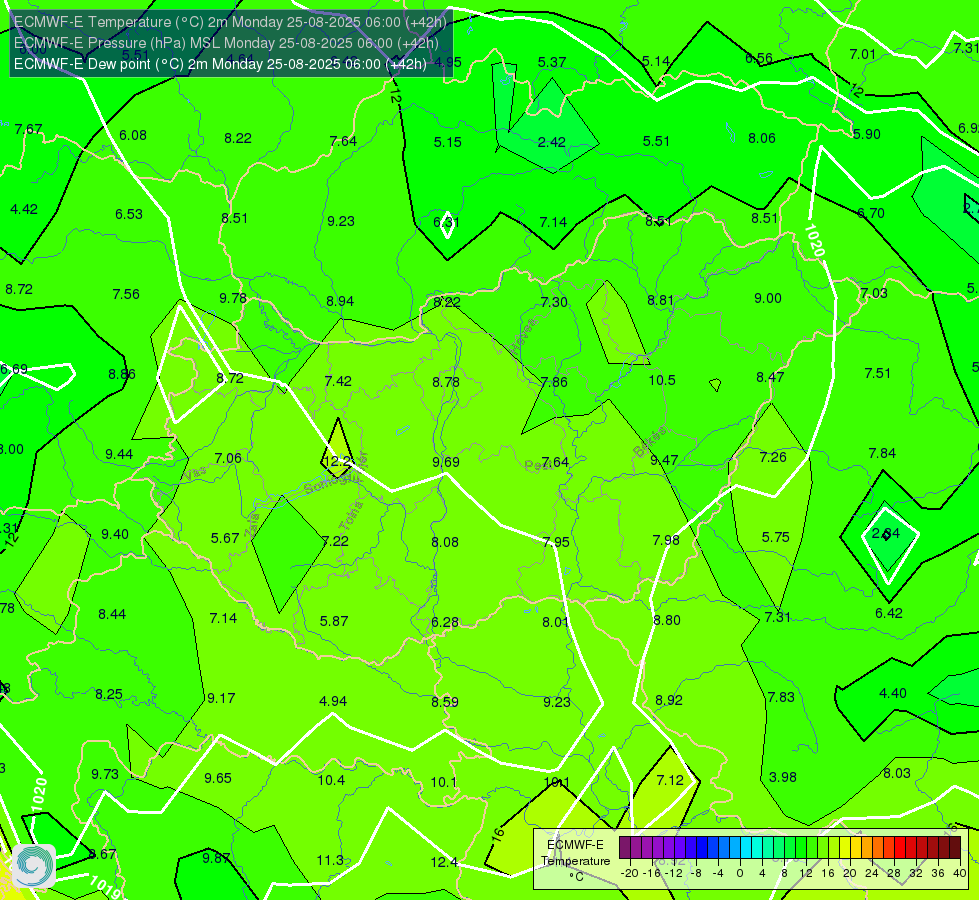Click the 2.84 value inside the white diamond

pyautogui.click(x=885, y=533)
